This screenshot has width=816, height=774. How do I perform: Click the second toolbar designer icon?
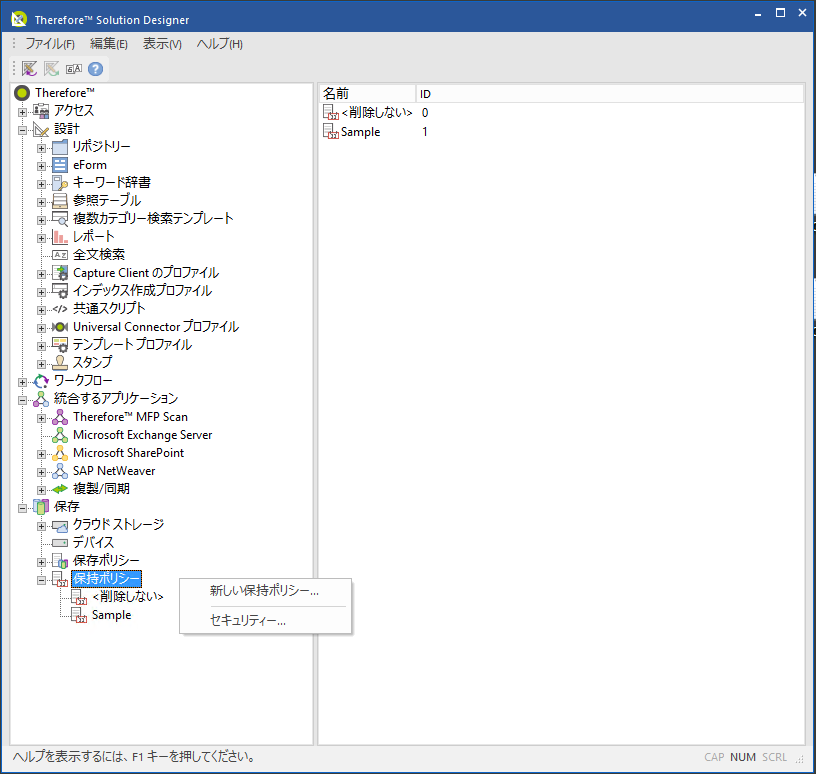pos(52,69)
